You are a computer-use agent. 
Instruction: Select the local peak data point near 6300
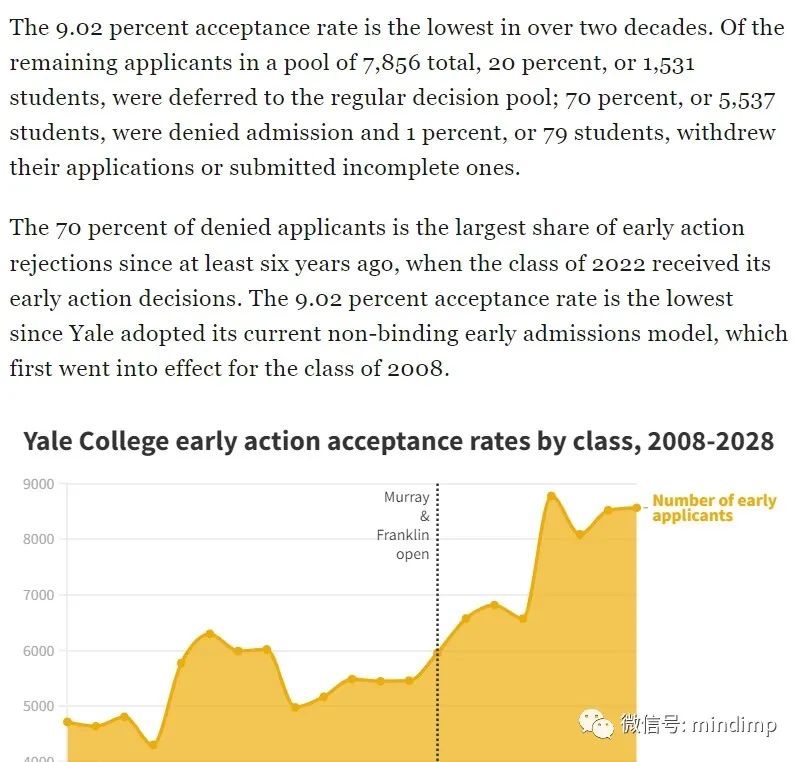coord(210,634)
